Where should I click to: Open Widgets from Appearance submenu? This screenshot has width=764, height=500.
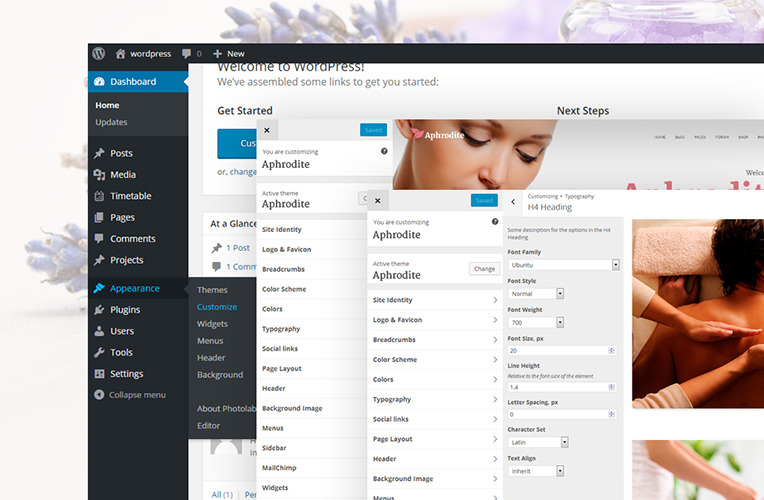click(x=212, y=324)
